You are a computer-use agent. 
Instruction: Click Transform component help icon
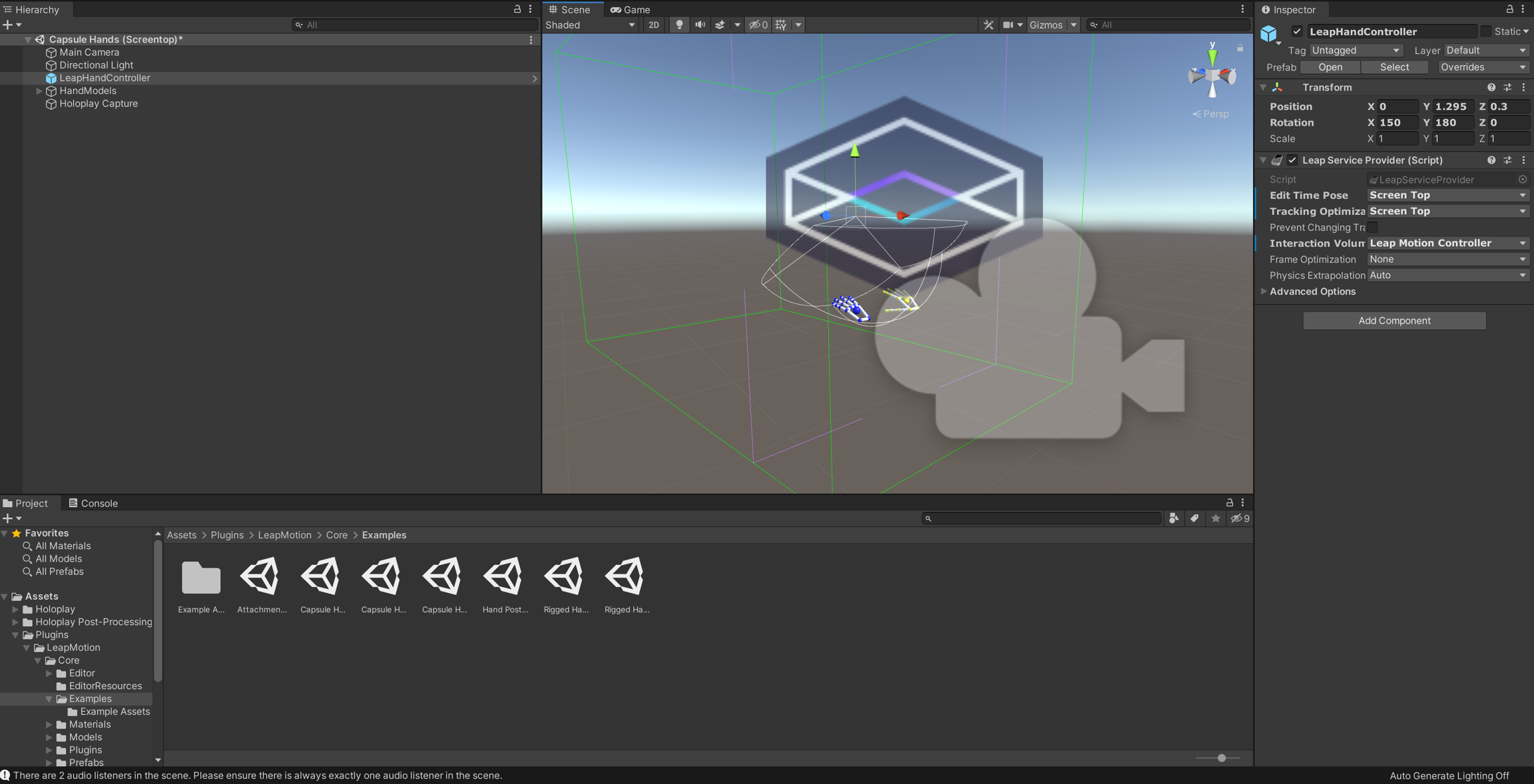click(1491, 87)
